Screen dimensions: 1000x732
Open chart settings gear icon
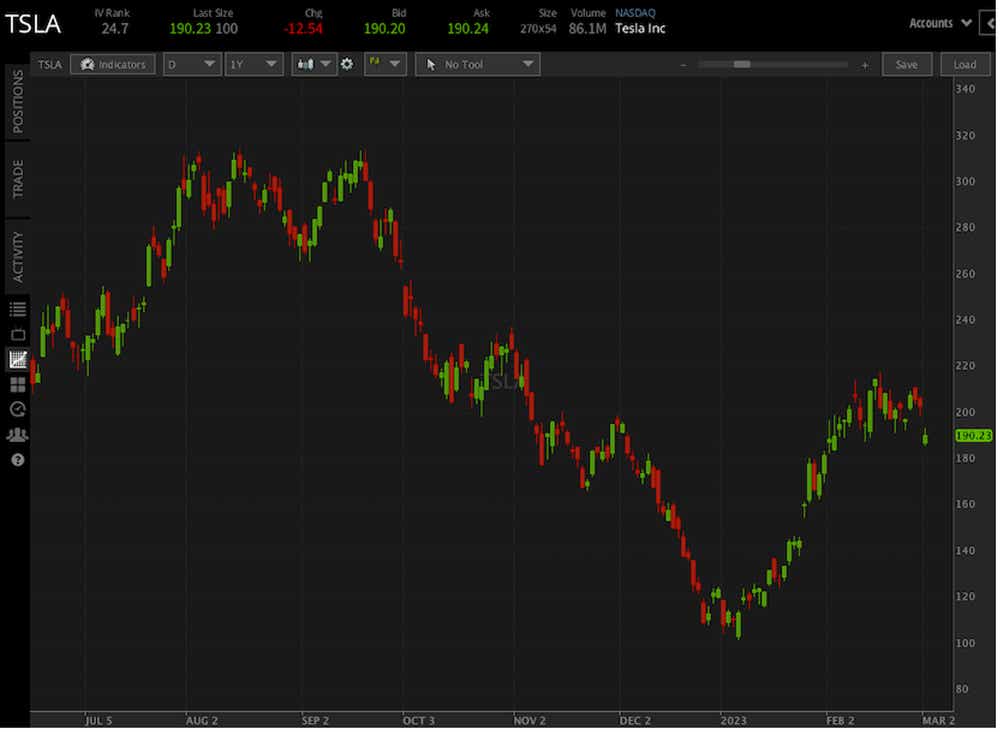coord(348,64)
